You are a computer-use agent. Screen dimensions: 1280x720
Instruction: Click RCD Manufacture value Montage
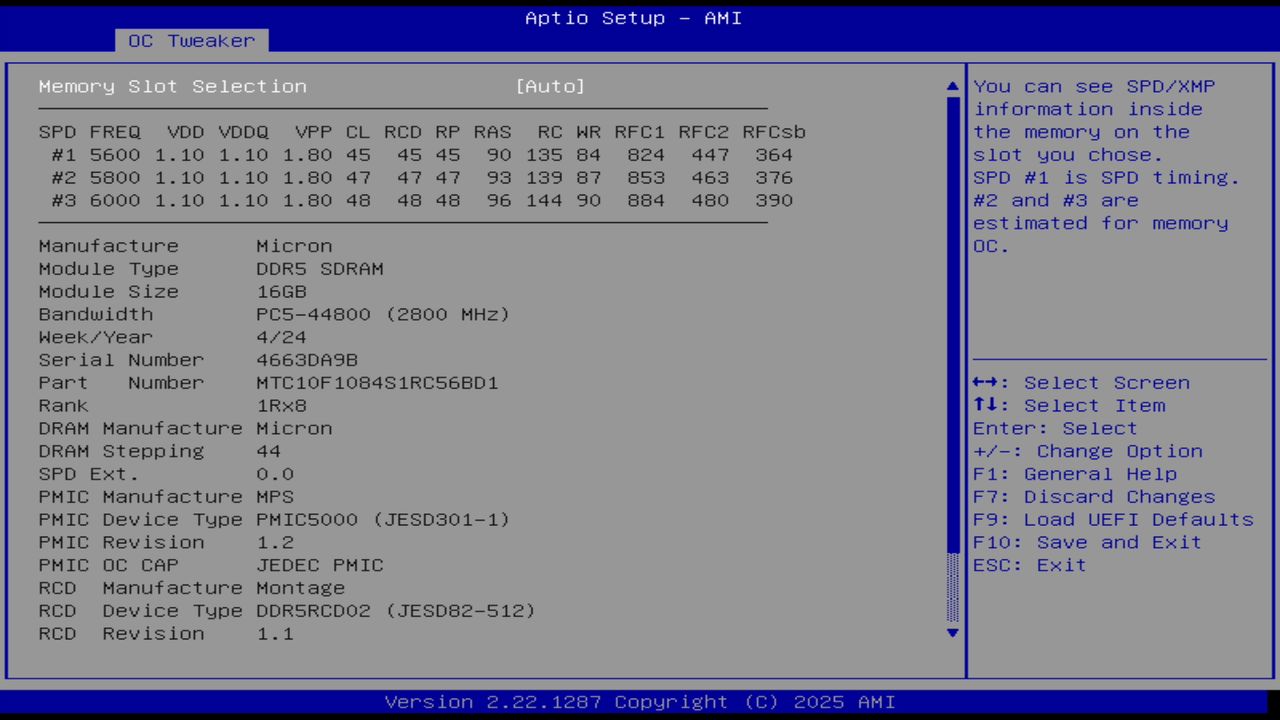[301, 589]
